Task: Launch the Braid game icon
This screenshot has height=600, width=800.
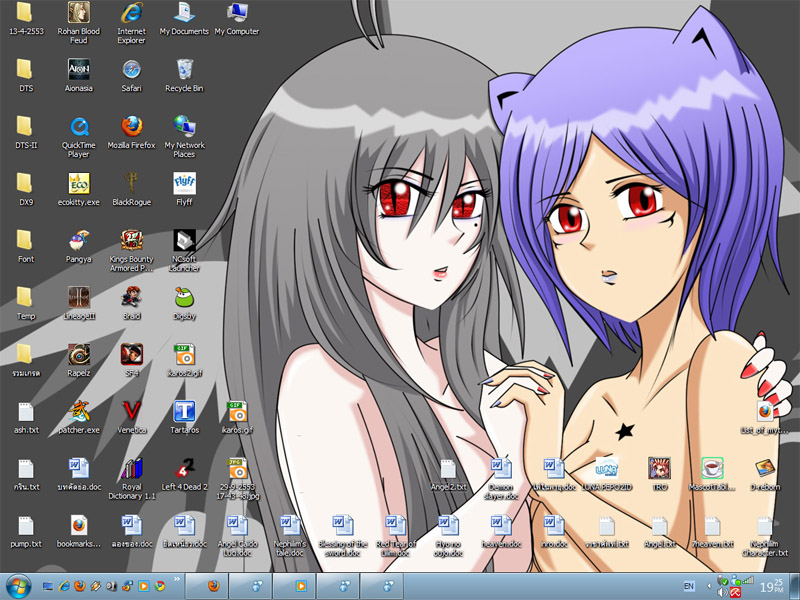Action: pos(131,303)
